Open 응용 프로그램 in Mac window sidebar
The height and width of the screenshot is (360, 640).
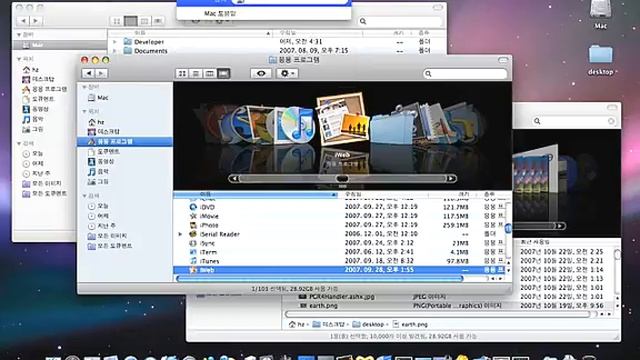45,89
